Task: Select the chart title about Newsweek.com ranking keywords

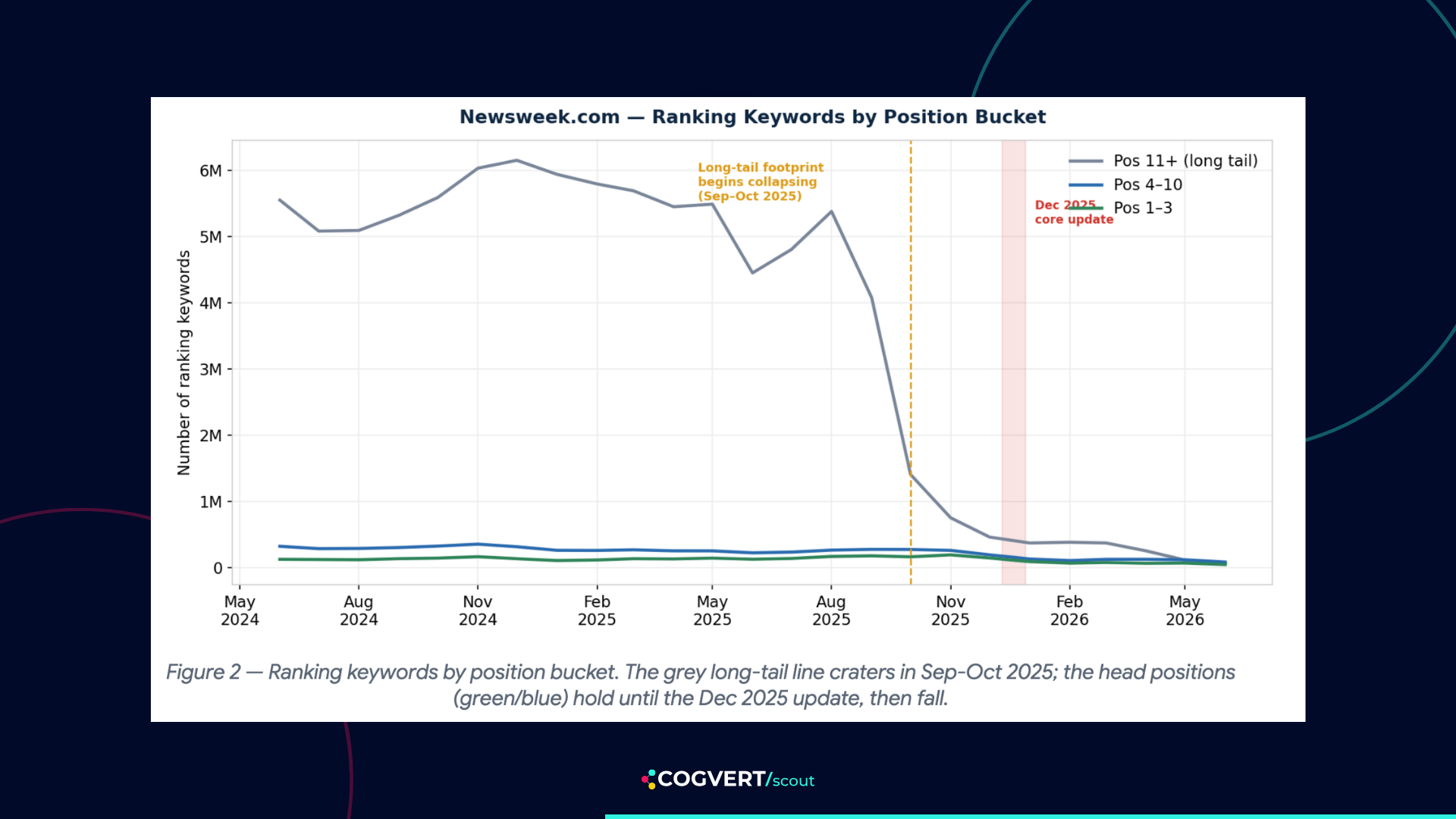Action: point(752,117)
